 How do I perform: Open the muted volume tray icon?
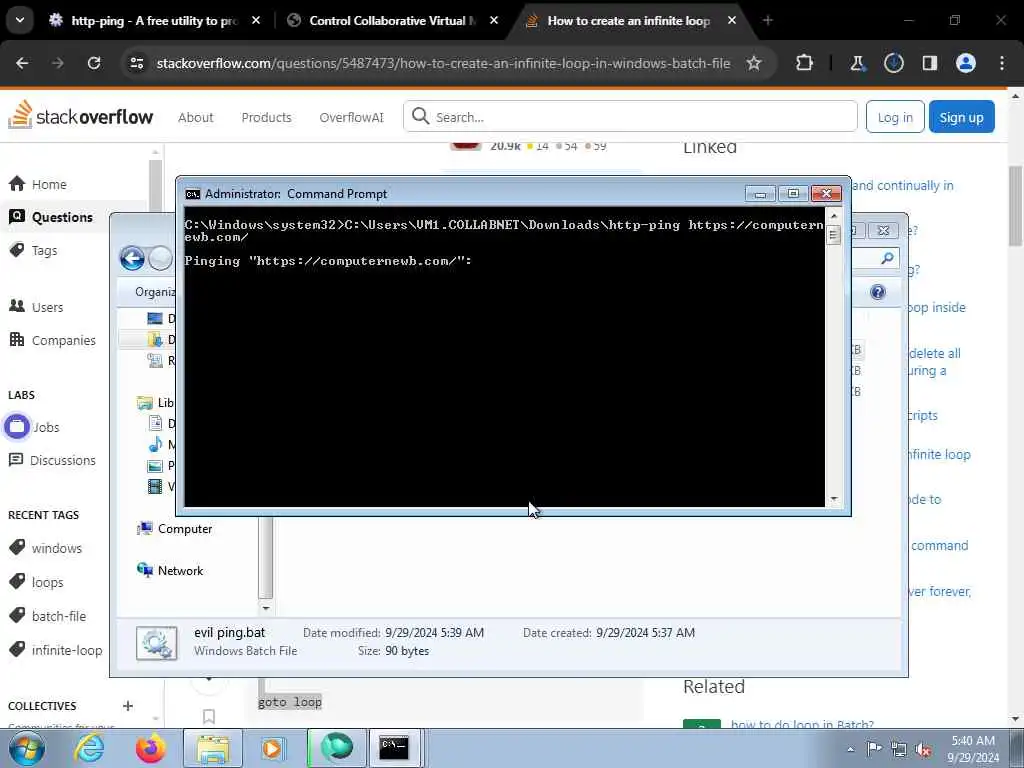[x=923, y=749]
